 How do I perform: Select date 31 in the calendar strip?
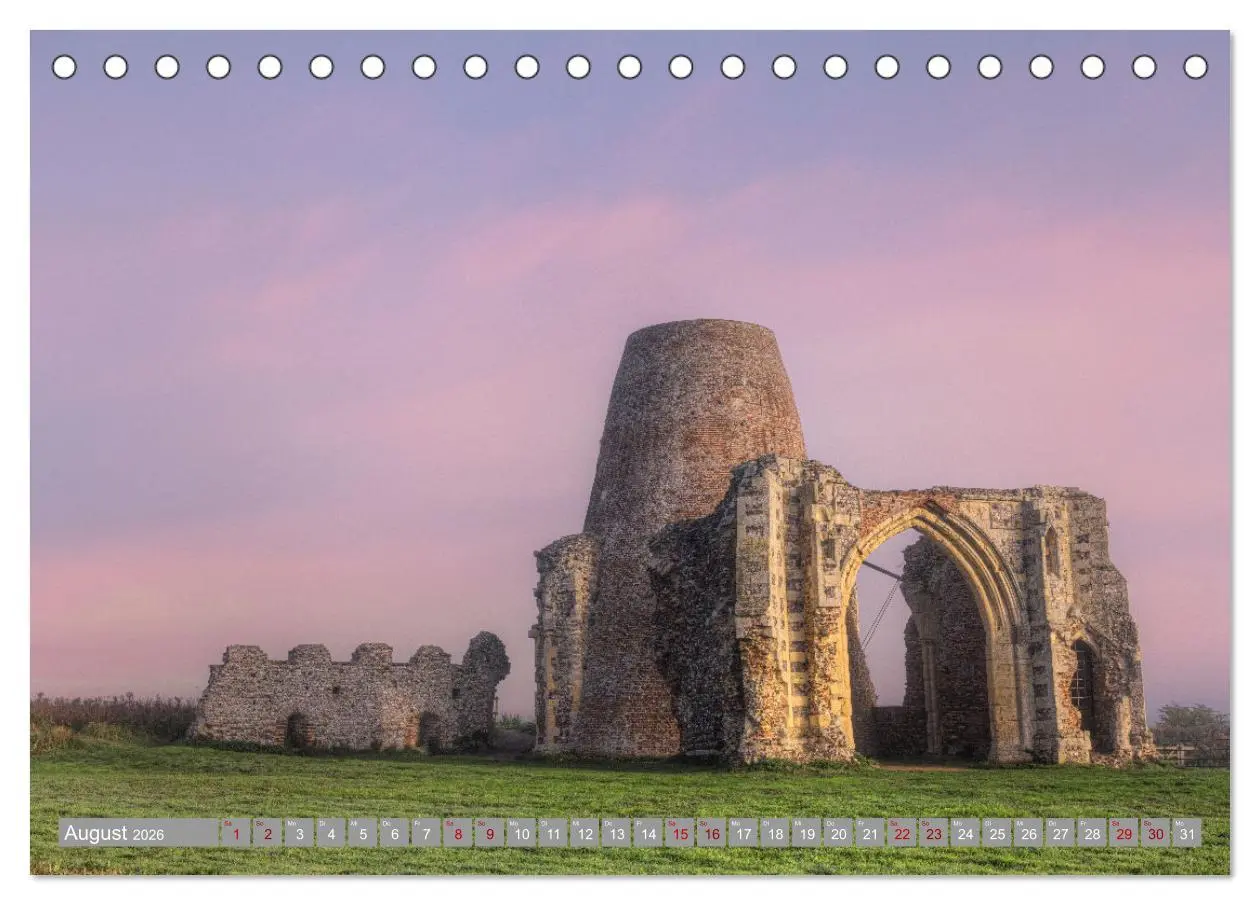click(x=1187, y=833)
